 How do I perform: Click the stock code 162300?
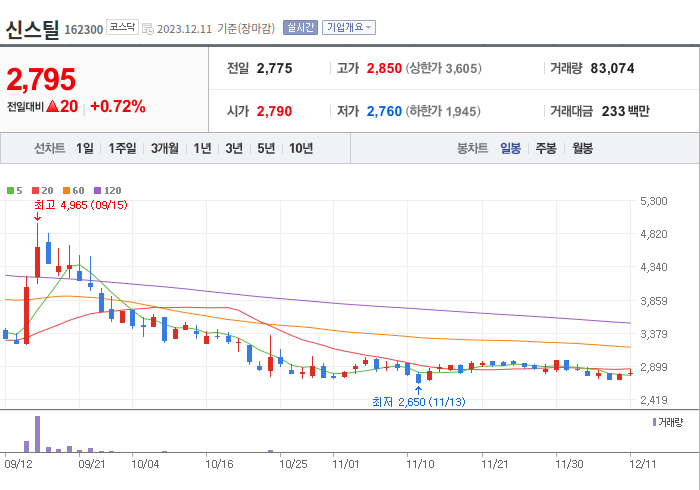point(83,29)
